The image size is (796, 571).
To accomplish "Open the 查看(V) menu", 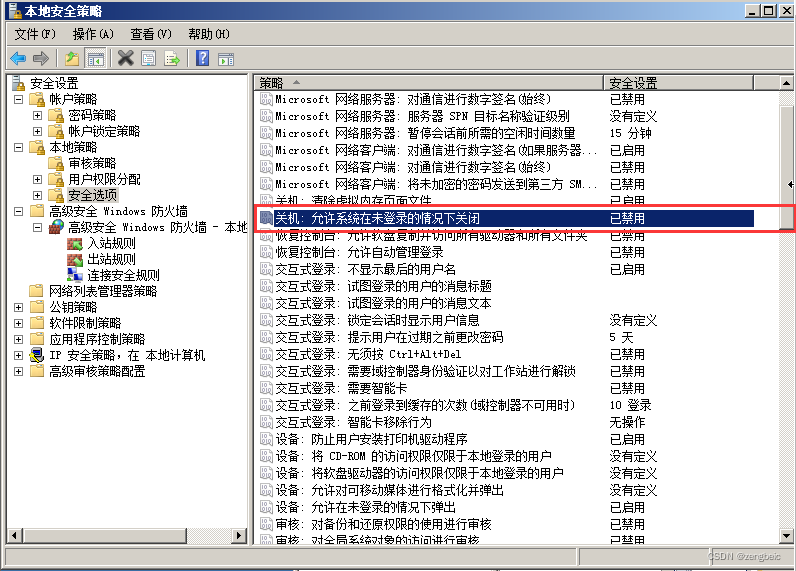I will click(x=151, y=34).
